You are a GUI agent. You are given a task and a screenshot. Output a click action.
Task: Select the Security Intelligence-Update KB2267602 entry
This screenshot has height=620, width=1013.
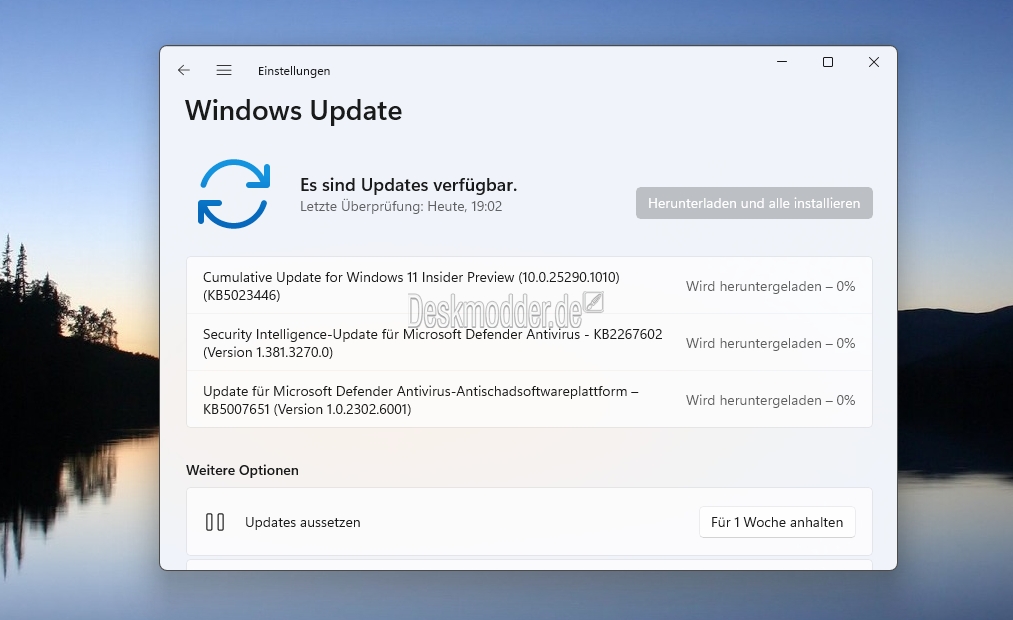click(529, 342)
